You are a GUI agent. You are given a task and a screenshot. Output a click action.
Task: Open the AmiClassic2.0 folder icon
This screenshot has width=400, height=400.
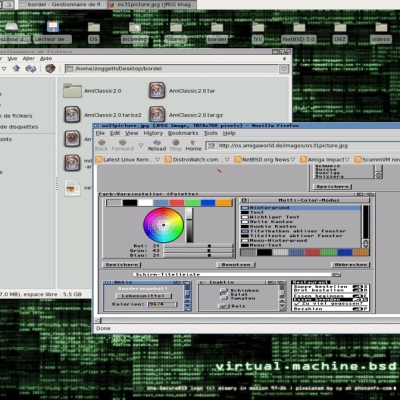tap(72, 91)
